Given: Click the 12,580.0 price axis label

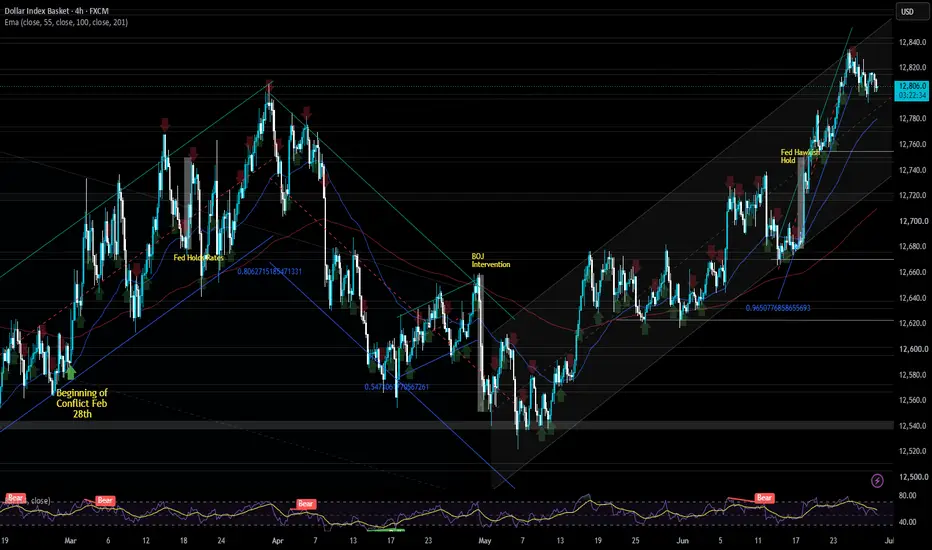Looking at the screenshot, I should tap(912, 375).
